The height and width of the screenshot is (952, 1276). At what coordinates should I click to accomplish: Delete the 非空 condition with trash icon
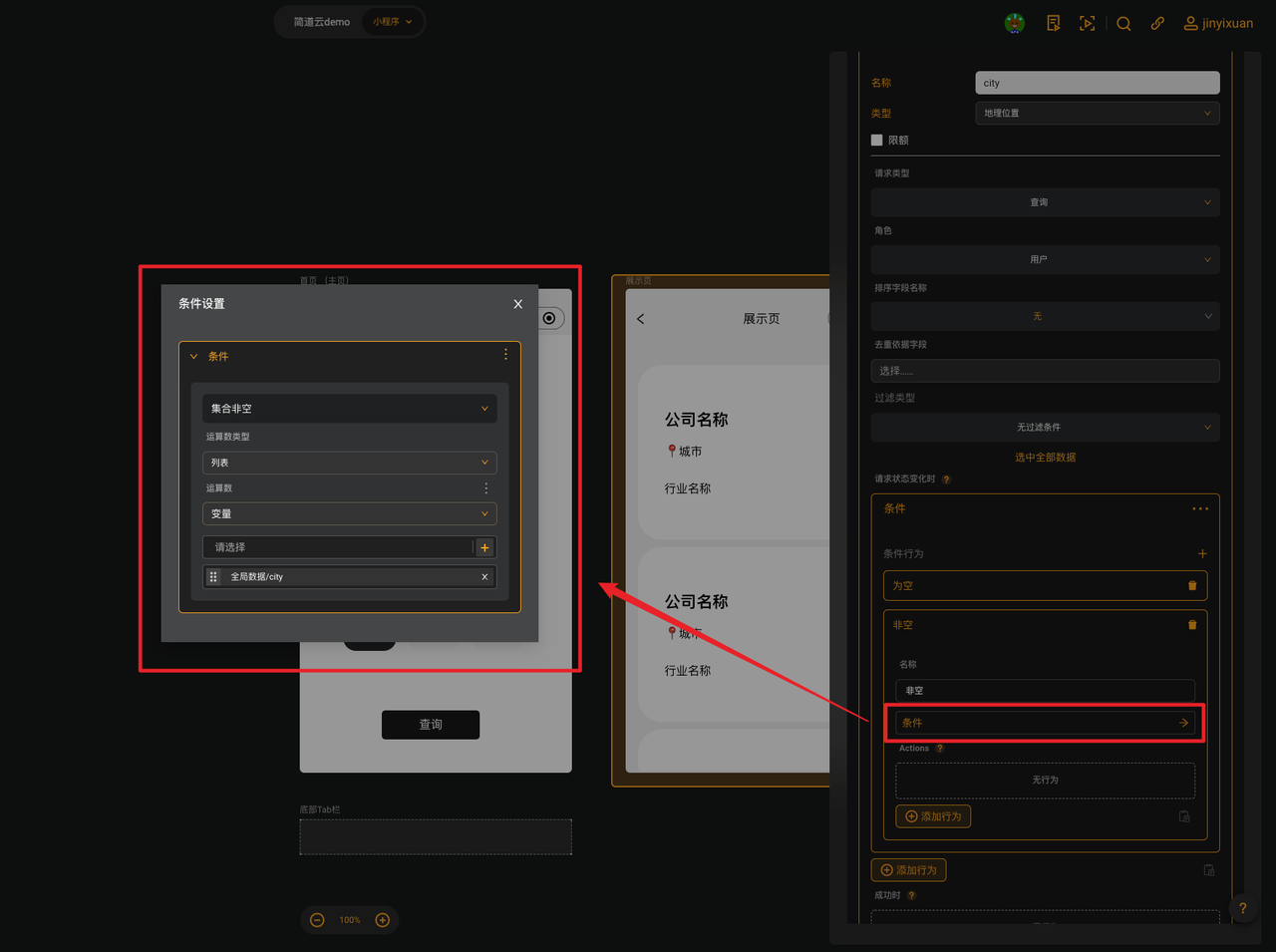[1192, 624]
